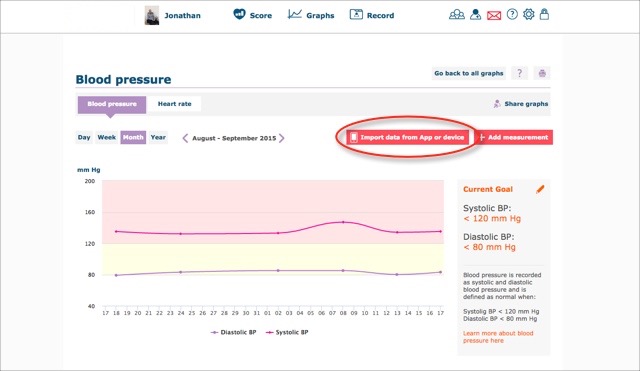Open the Score menu item
Image resolution: width=640 pixels, height=371 pixels.
(252, 15)
